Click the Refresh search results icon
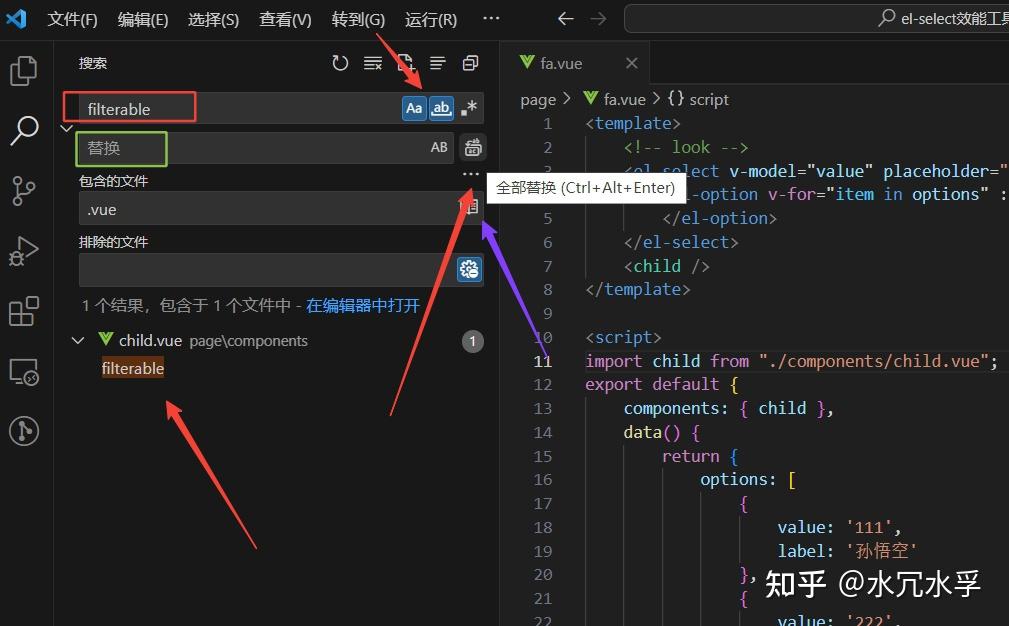The image size is (1009, 626). pyautogui.click(x=340, y=62)
